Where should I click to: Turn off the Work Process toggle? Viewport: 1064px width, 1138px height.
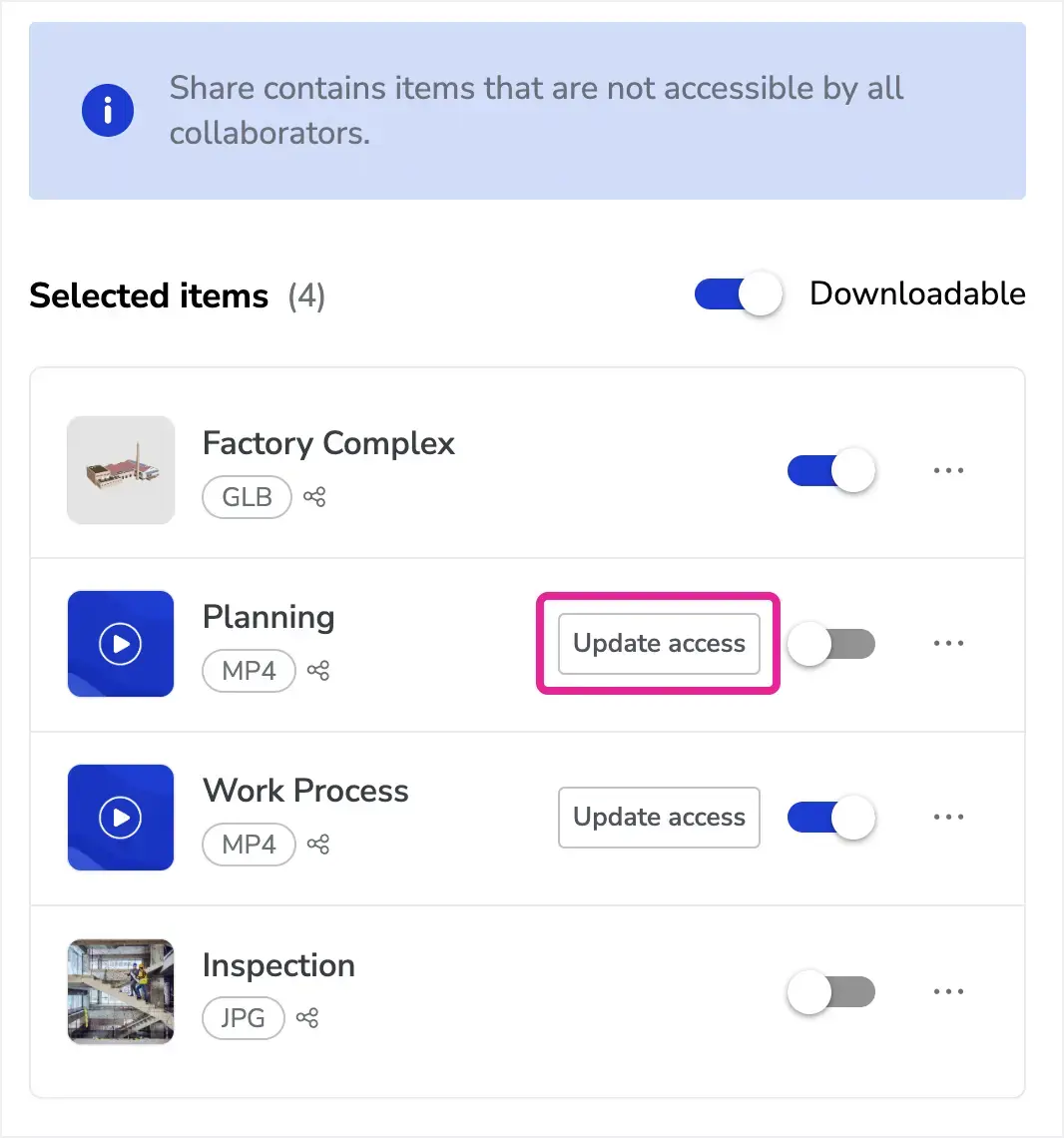(831, 818)
